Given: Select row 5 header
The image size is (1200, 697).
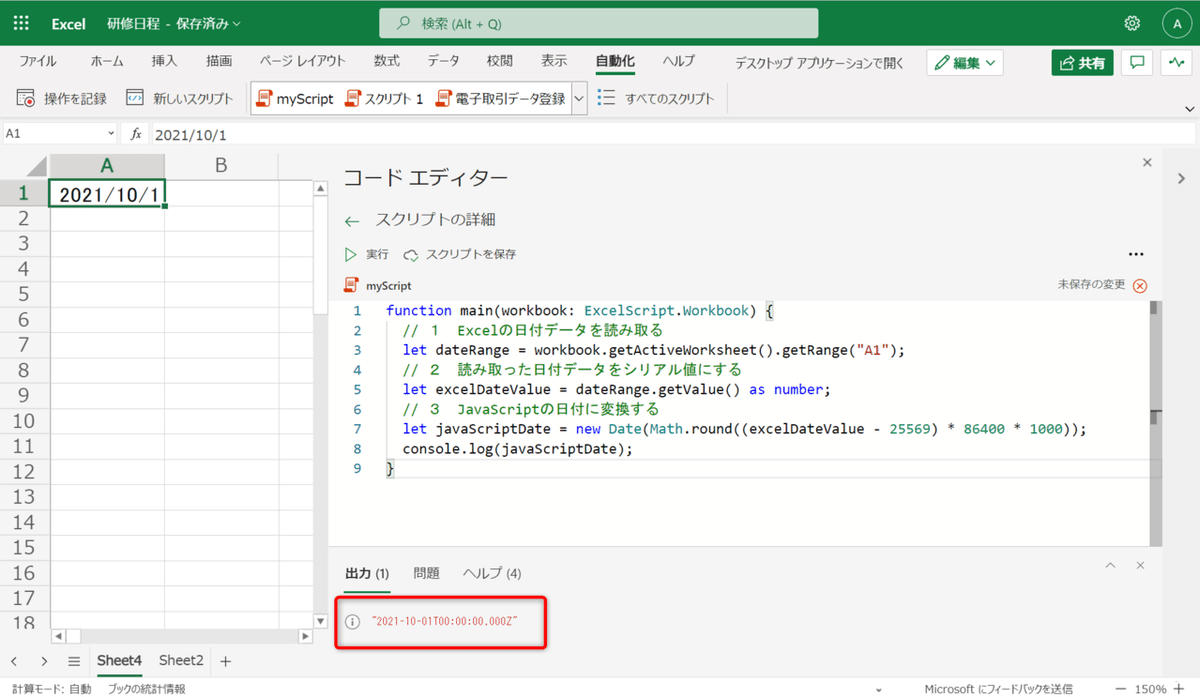Looking at the screenshot, I should (24, 294).
